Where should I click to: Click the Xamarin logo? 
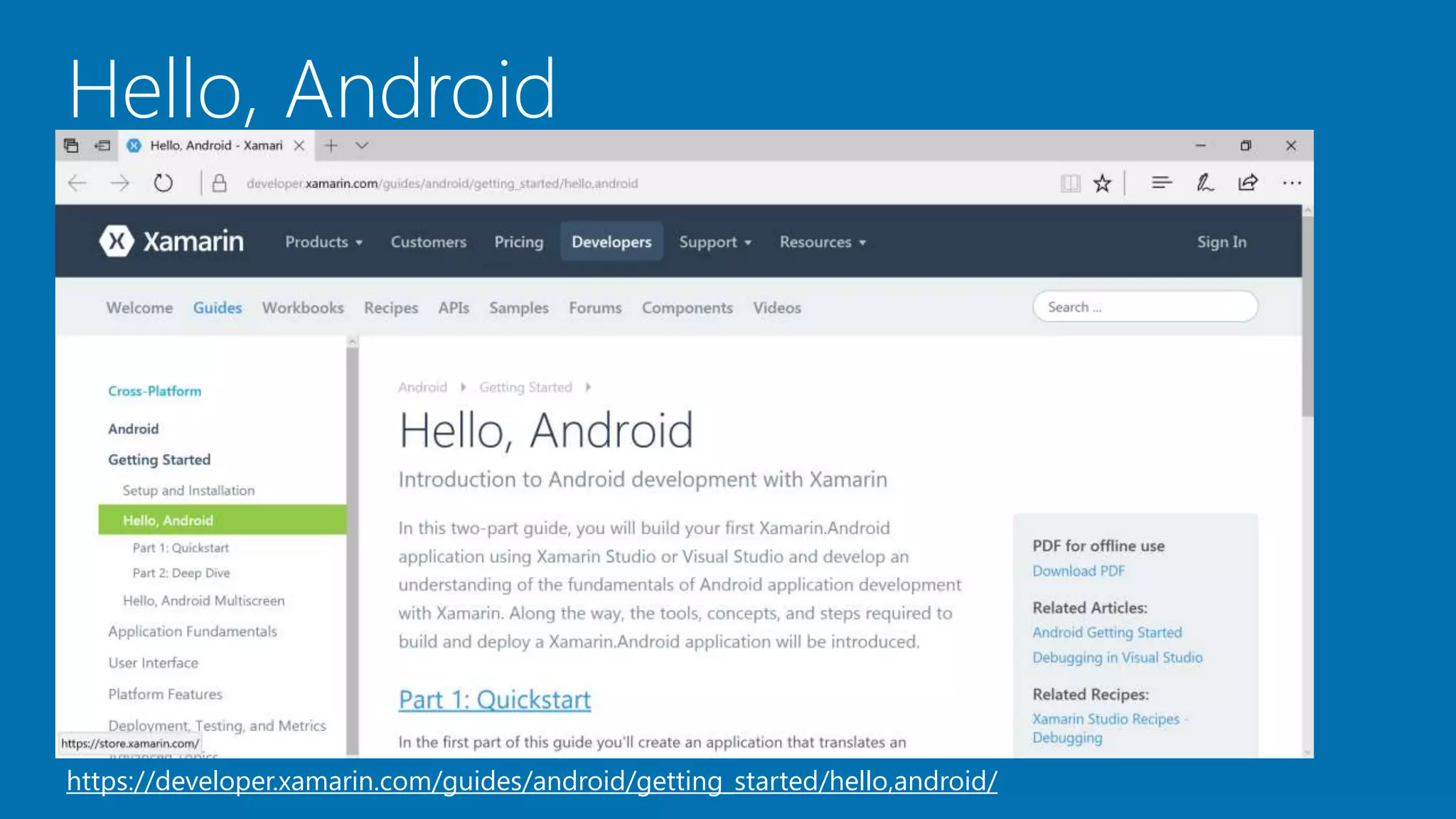click(171, 242)
